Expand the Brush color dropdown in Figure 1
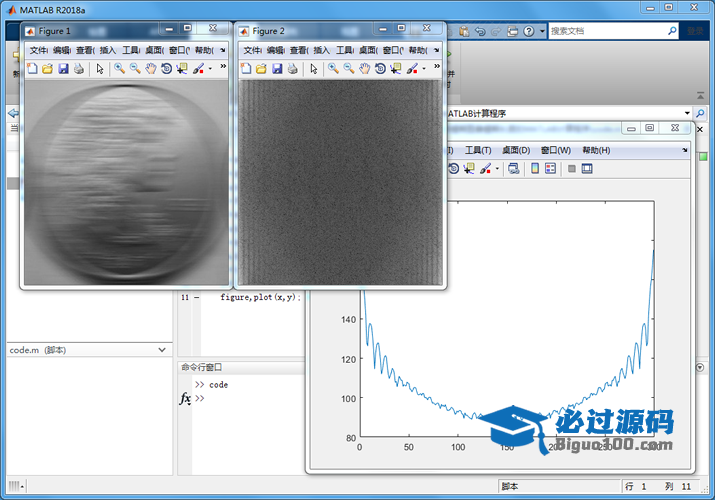 click(x=210, y=69)
